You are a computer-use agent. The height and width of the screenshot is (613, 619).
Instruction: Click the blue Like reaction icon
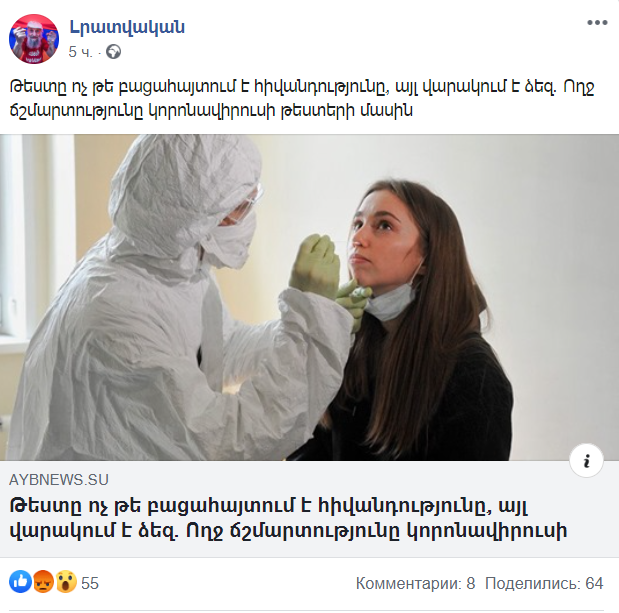tap(20, 581)
